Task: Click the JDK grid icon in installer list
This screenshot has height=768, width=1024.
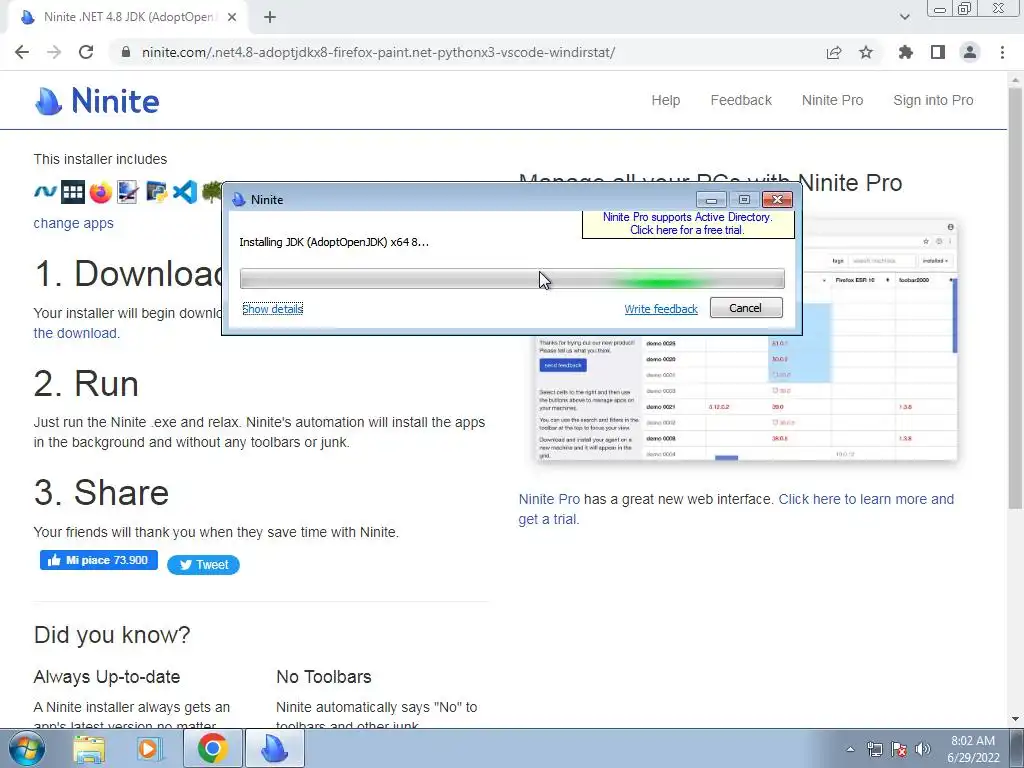Action: 73,192
